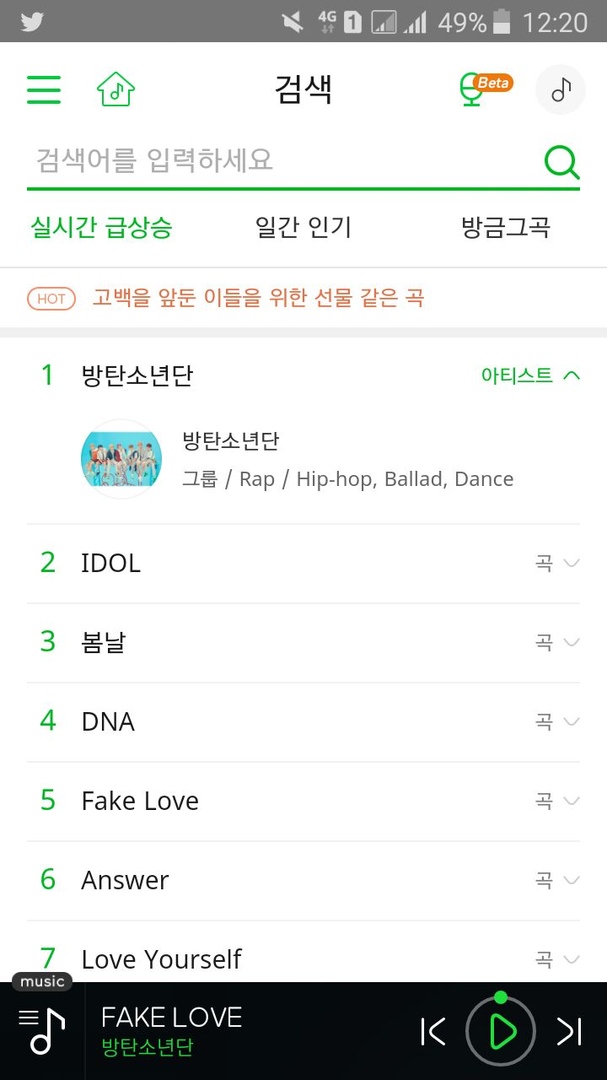This screenshot has width=607, height=1080.
Task: Switch to 일간 인기 tab
Action: (303, 228)
